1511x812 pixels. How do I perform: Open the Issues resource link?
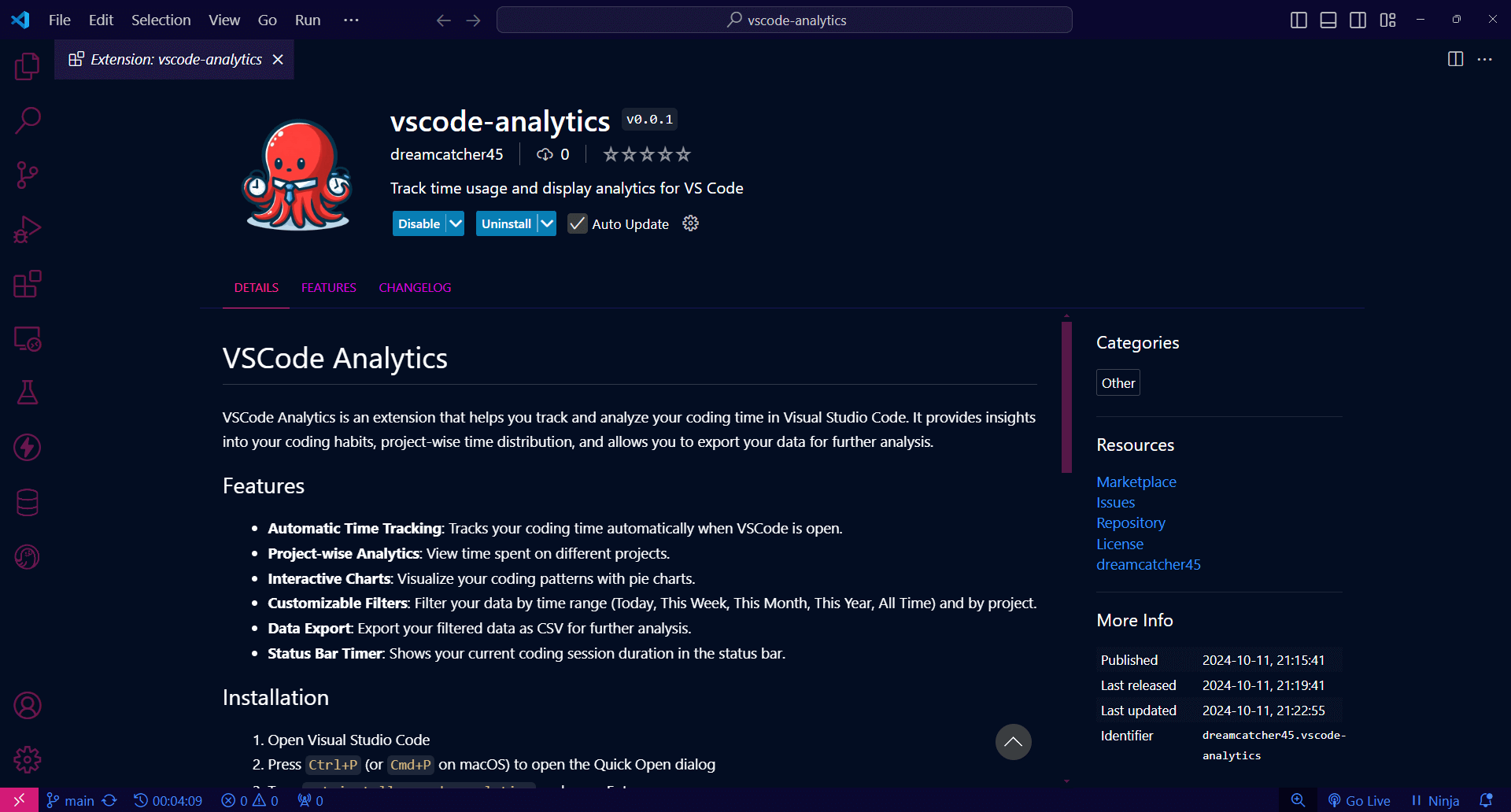1115,503
